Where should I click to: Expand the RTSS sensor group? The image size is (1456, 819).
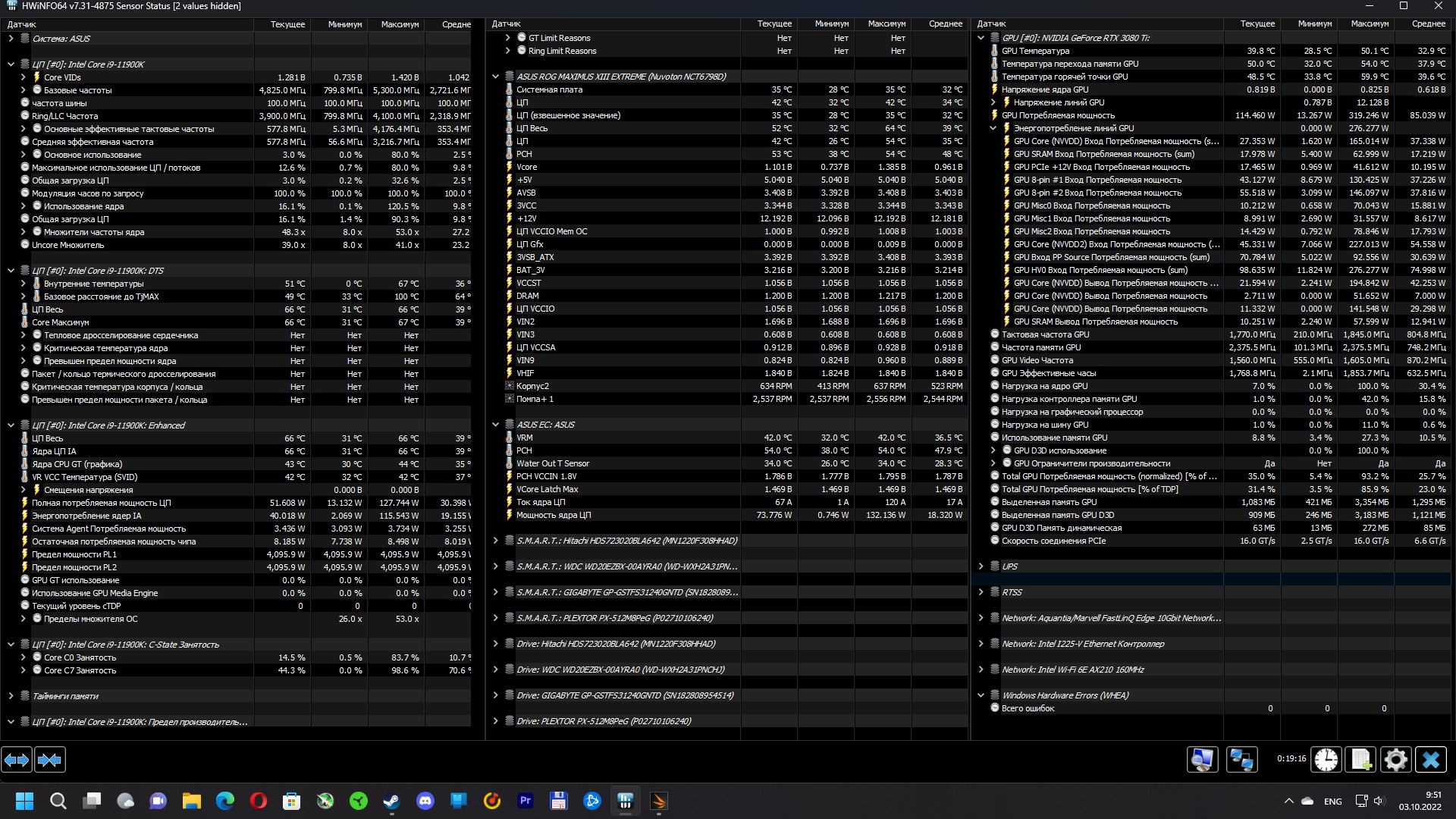(x=981, y=592)
